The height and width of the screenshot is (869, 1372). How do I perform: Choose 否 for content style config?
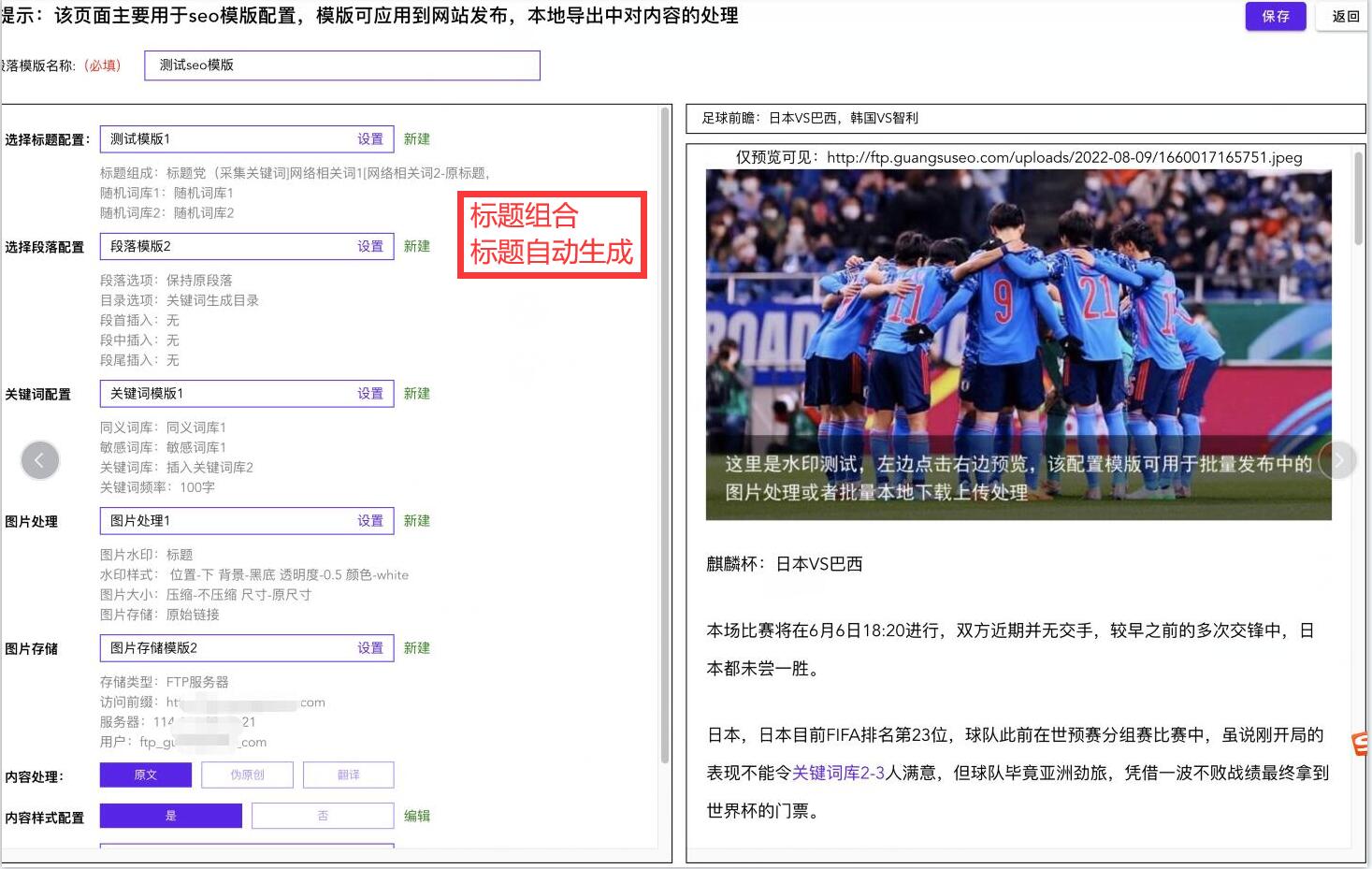coord(323,816)
